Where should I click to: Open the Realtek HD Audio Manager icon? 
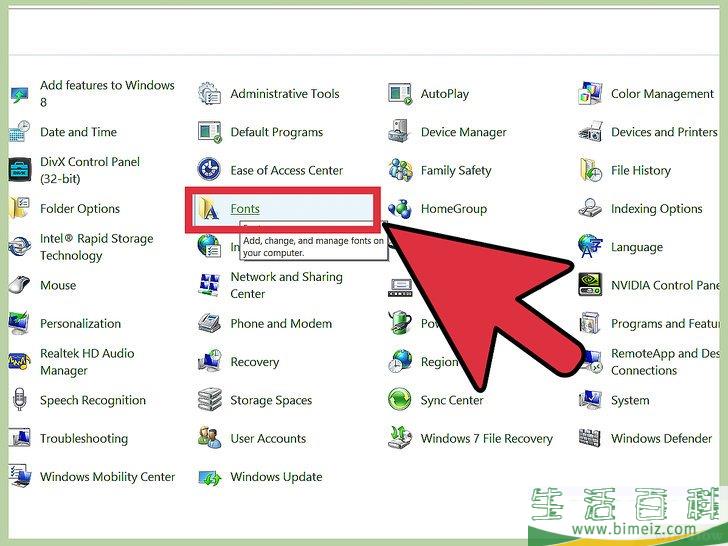click(x=20, y=362)
